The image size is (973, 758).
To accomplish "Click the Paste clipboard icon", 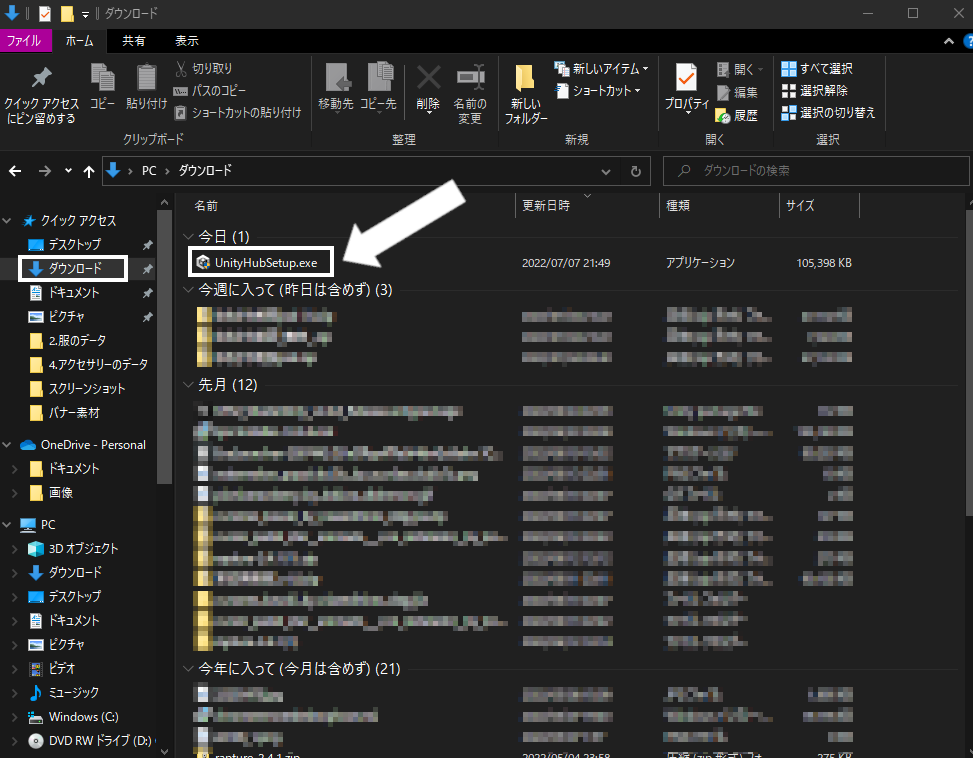I will coord(146,78).
